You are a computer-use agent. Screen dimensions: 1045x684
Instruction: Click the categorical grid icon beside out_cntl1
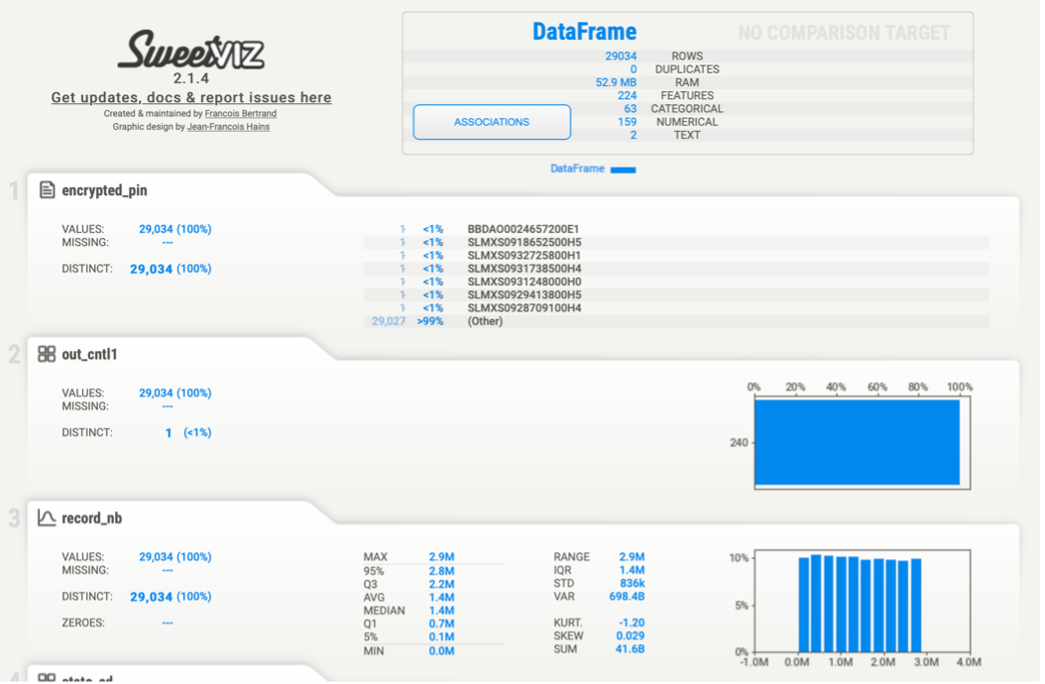point(47,354)
